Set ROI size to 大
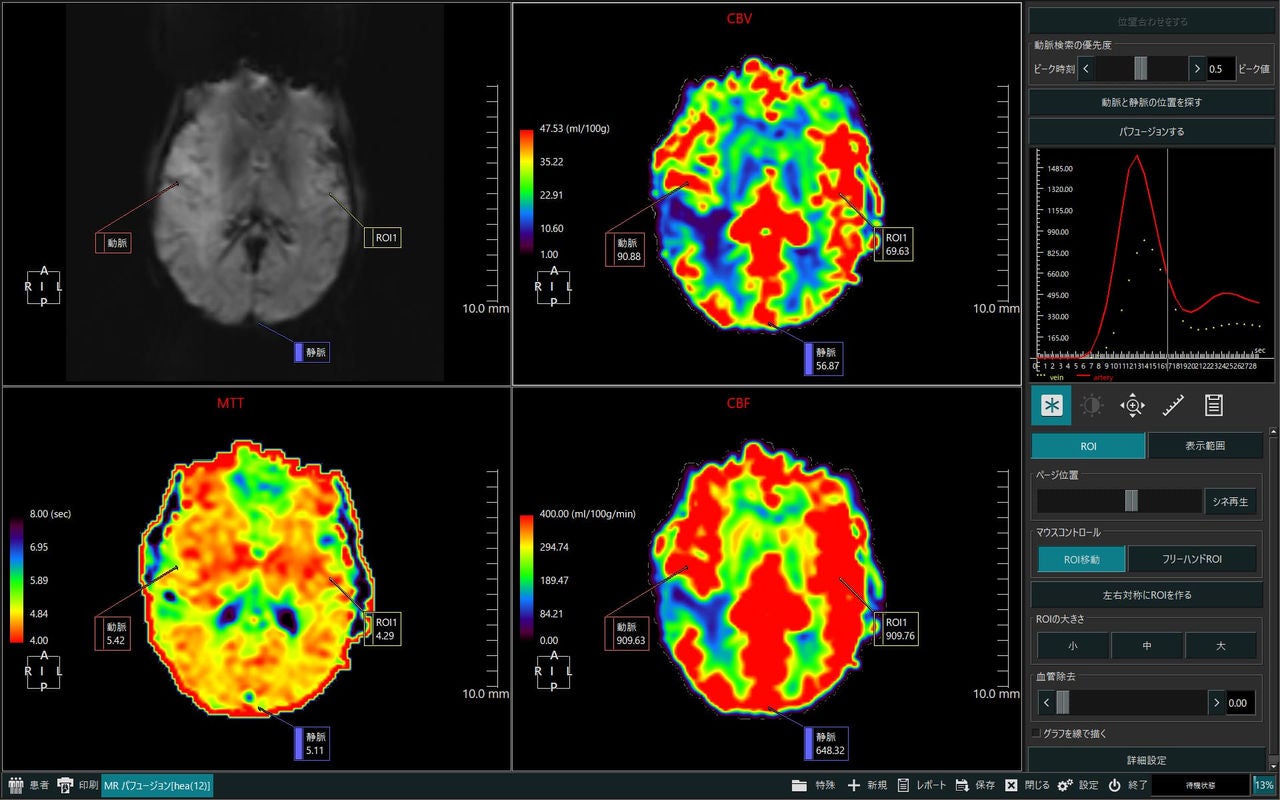 (x=1221, y=646)
